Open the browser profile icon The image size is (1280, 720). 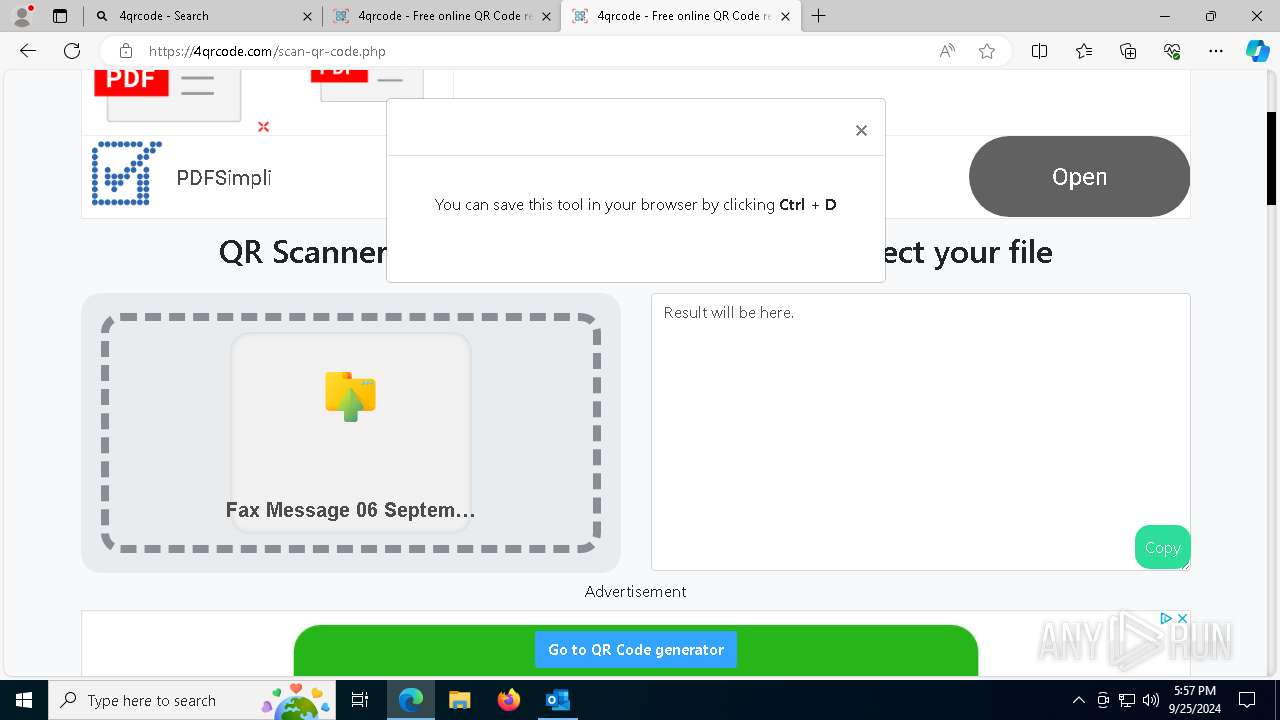(x=22, y=16)
